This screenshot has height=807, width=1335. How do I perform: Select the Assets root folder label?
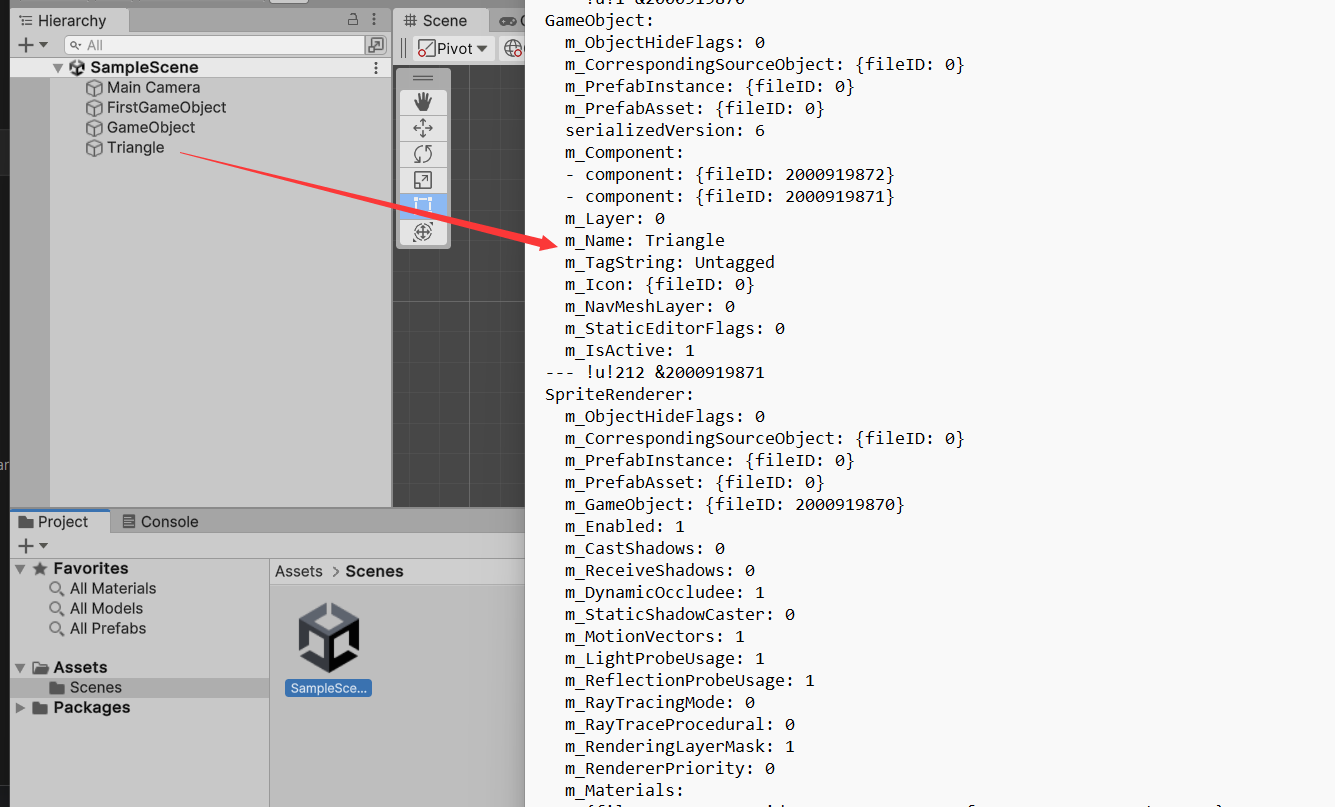point(80,668)
